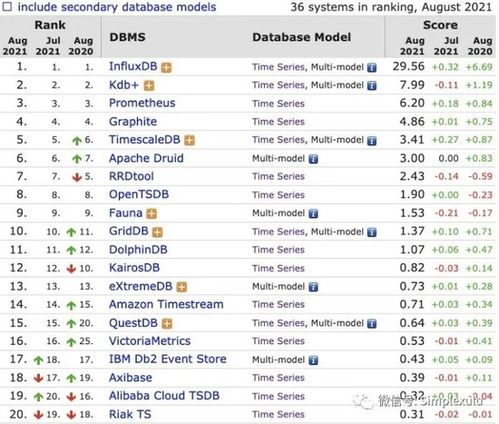Screen dimensions: 499x424
Task: Click the plus icon next to Fauna
Action: pyautogui.click(x=152, y=214)
